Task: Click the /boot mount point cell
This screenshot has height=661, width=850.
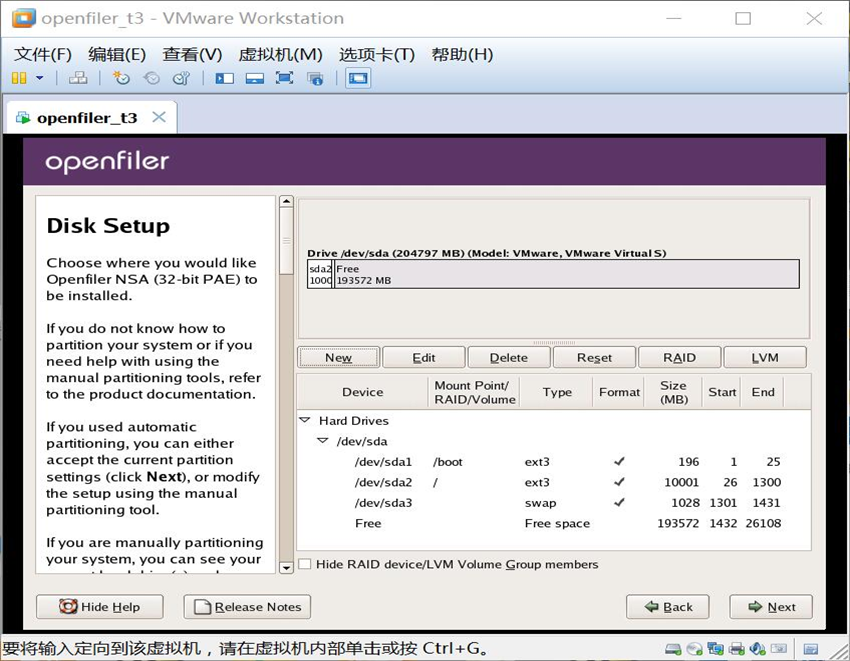Action: pyautogui.click(x=448, y=462)
